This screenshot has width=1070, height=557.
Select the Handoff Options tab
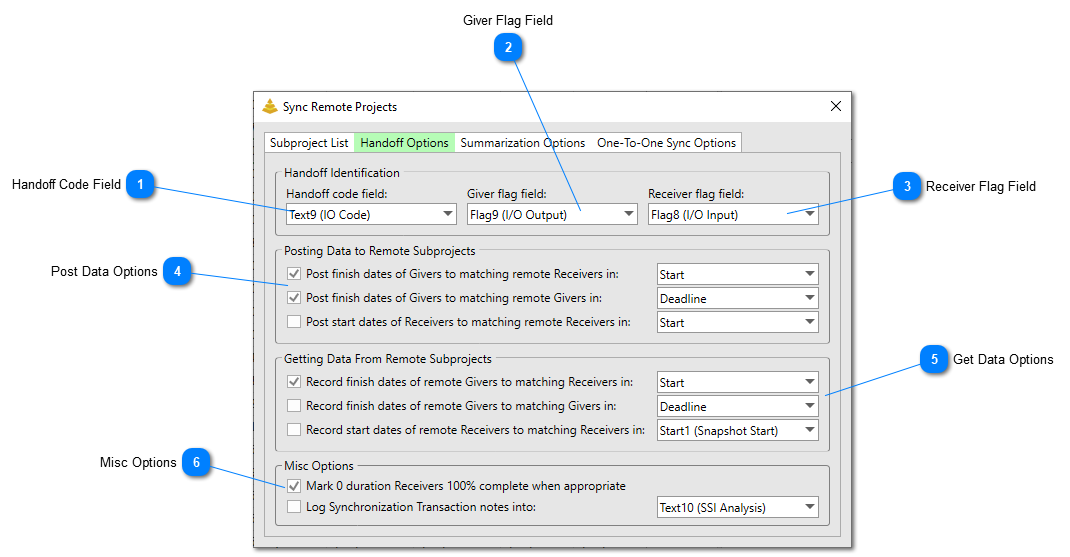click(x=404, y=143)
